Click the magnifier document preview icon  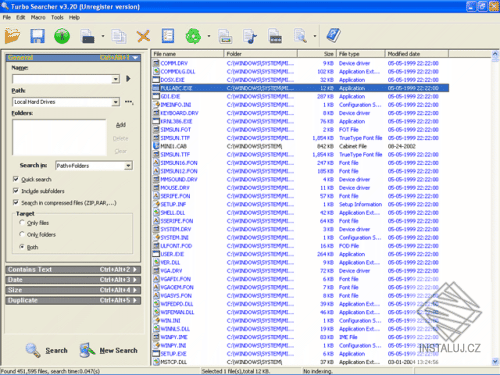(300, 36)
